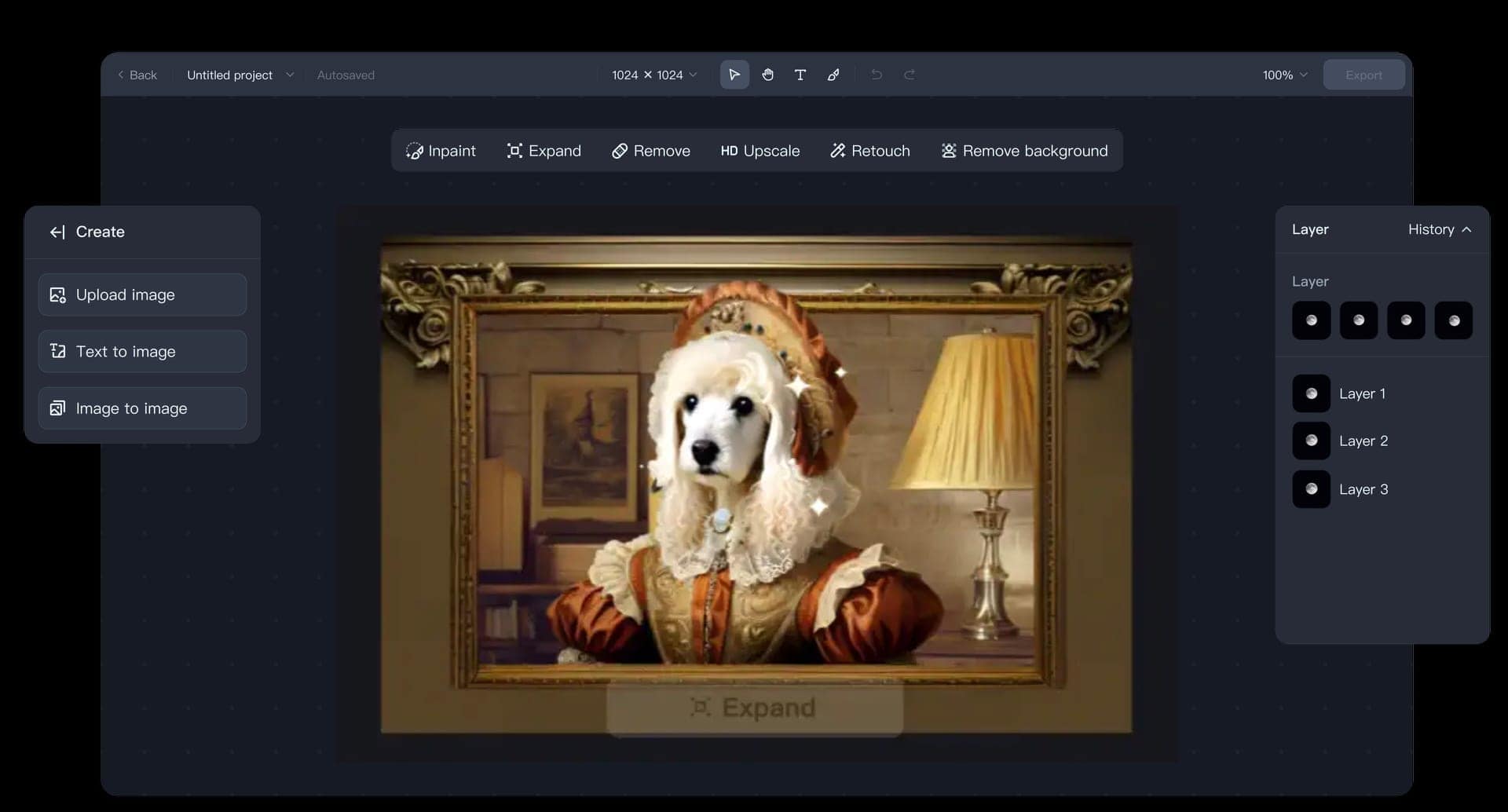Select the fourth layer thumbnail in the grid

1454,320
